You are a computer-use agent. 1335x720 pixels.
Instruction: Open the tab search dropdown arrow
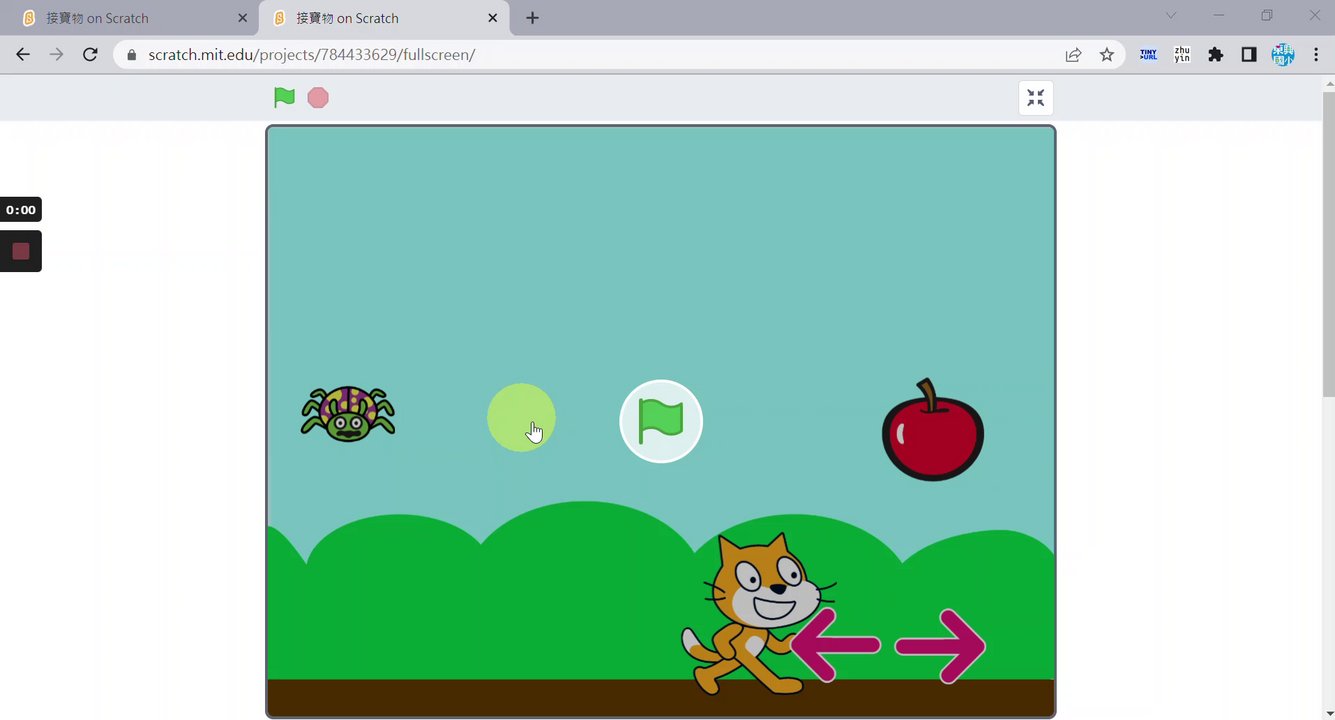1171,16
